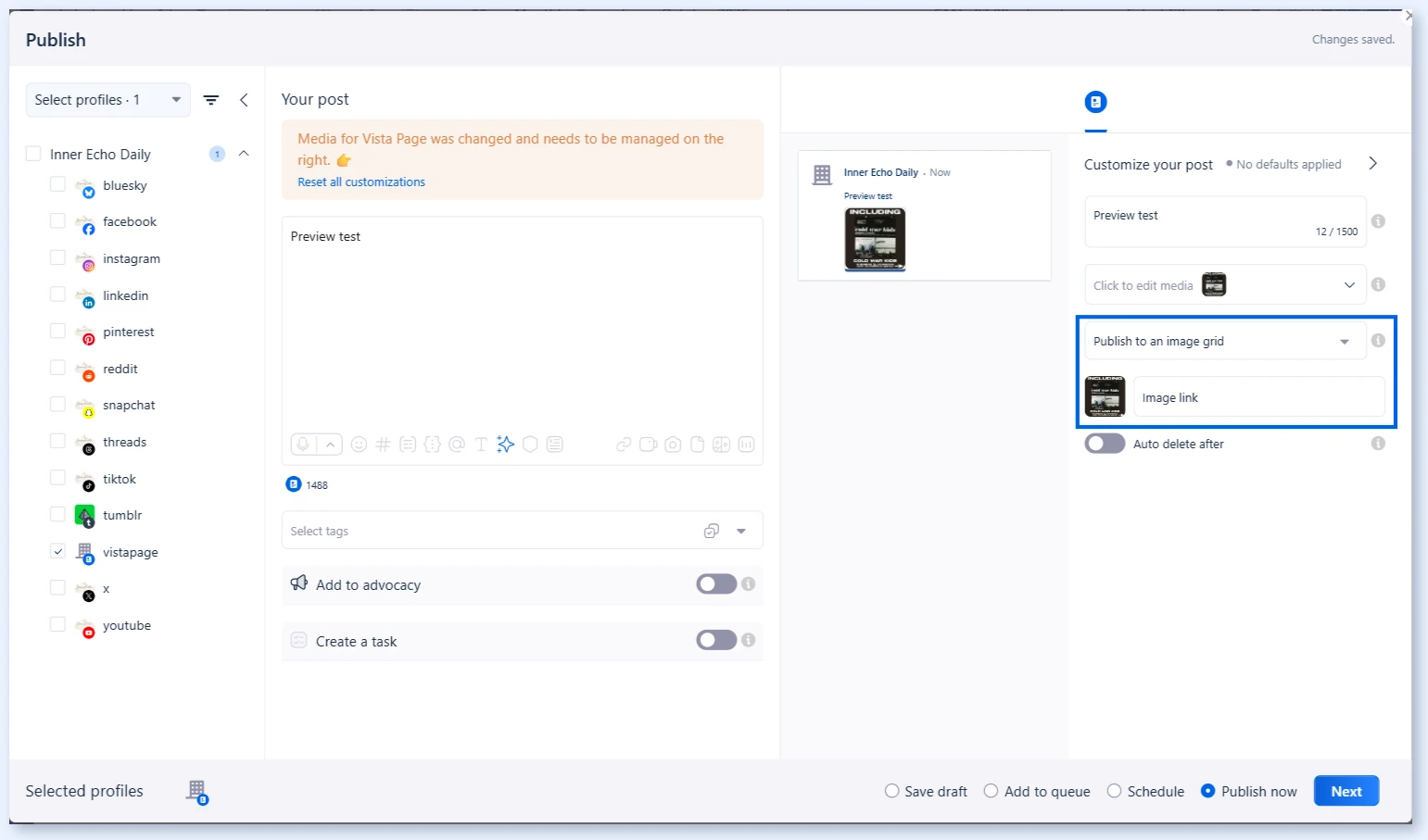Select the Schedule radio option

1115,791
